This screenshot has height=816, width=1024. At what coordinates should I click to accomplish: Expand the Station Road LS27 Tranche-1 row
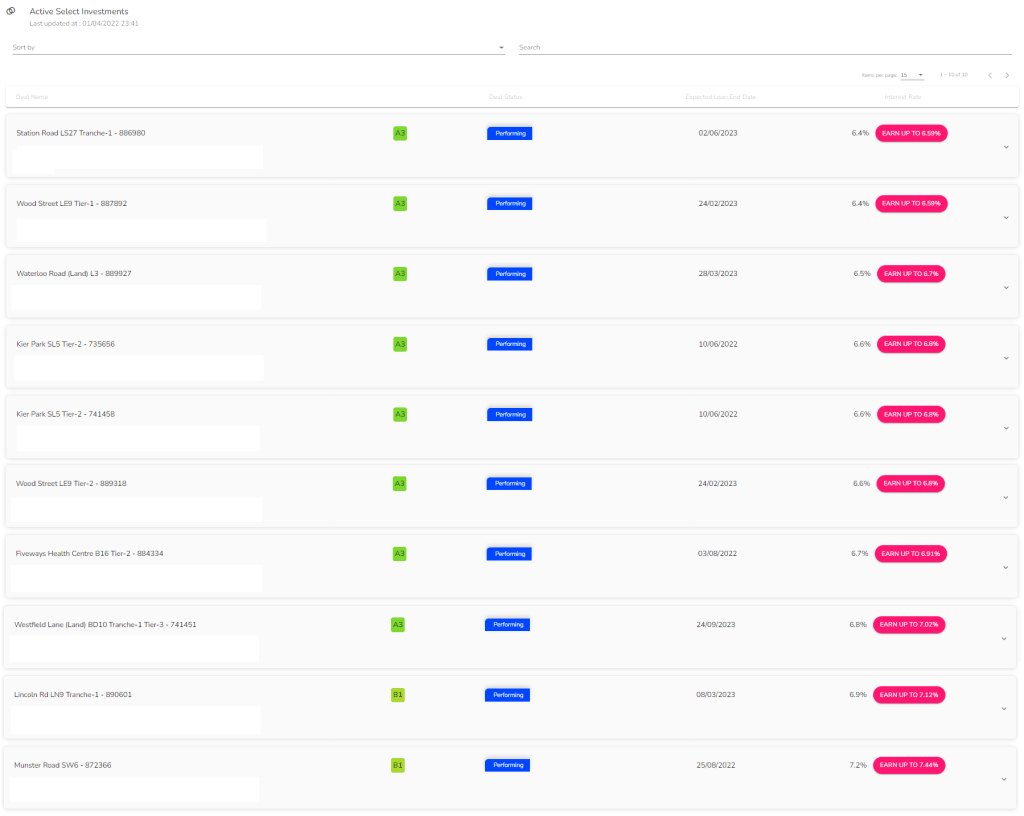pyautogui.click(x=1005, y=147)
